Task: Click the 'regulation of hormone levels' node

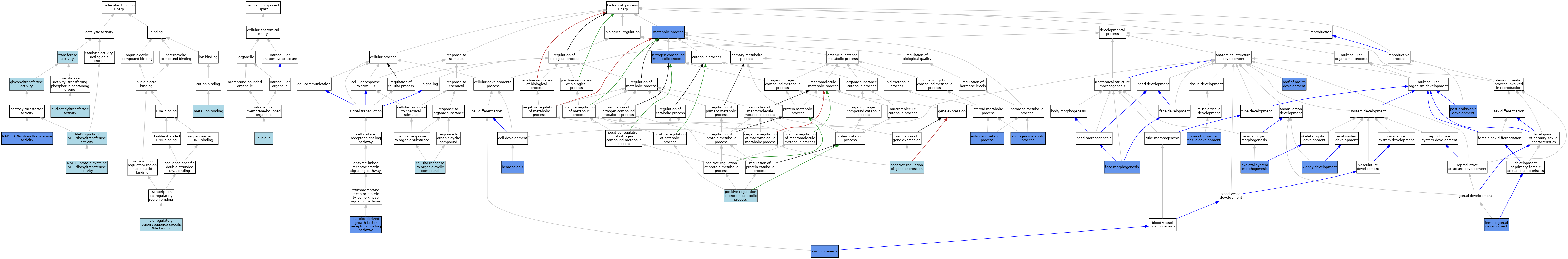Action: tap(973, 84)
